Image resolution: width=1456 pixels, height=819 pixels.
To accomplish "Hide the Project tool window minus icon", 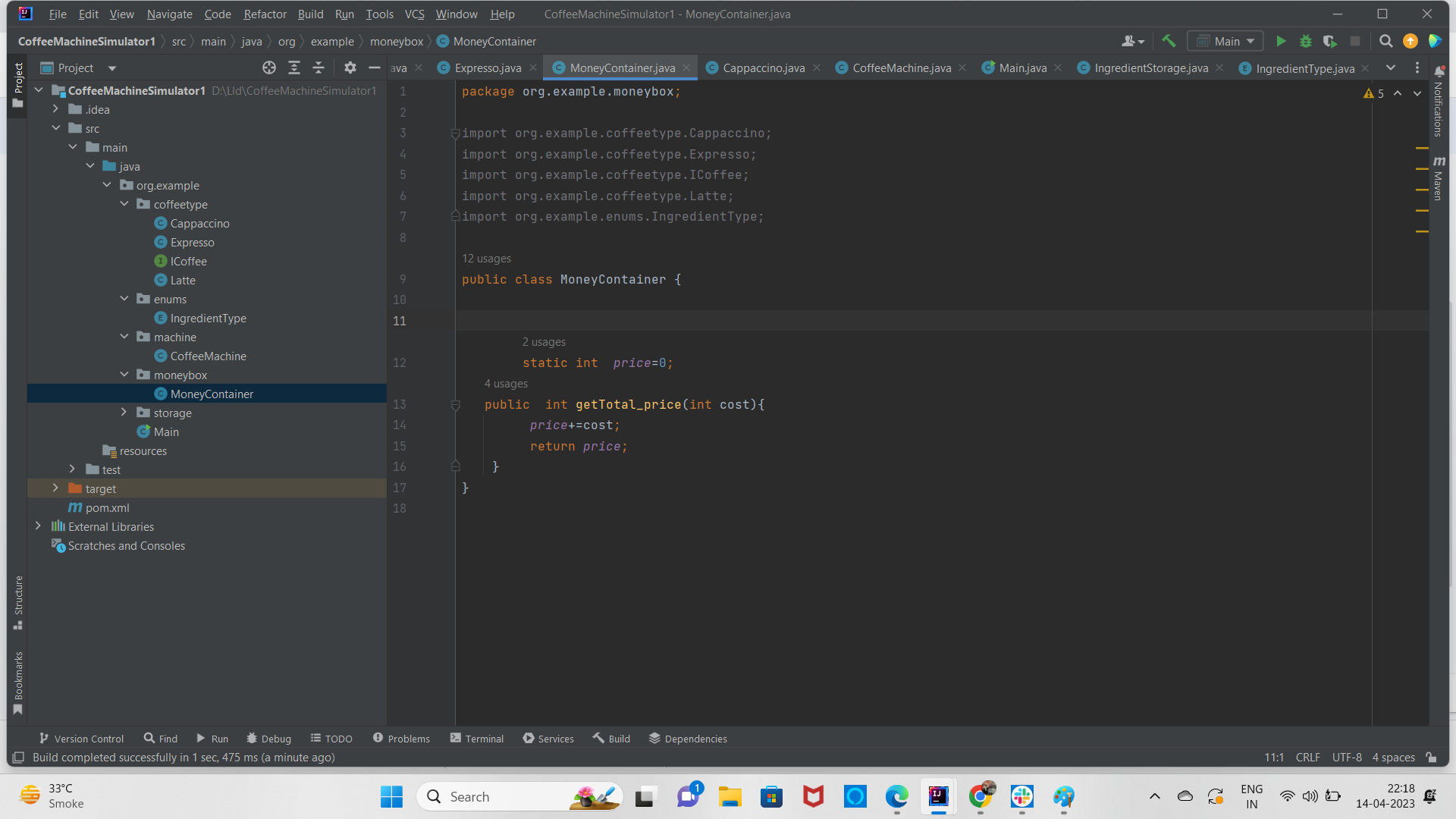I will click(374, 67).
